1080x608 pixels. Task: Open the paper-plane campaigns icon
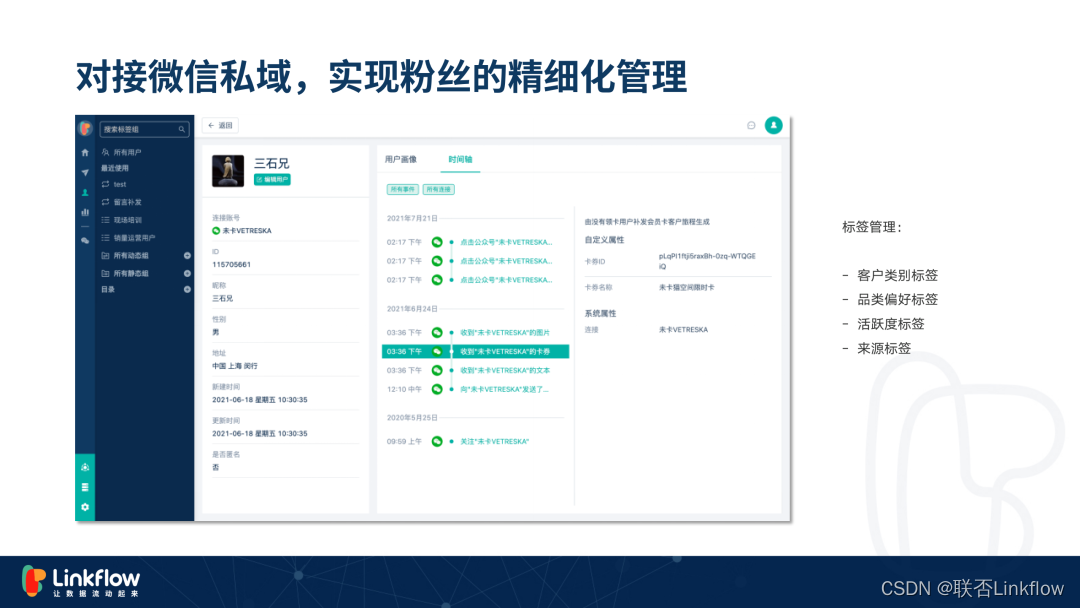point(85,173)
